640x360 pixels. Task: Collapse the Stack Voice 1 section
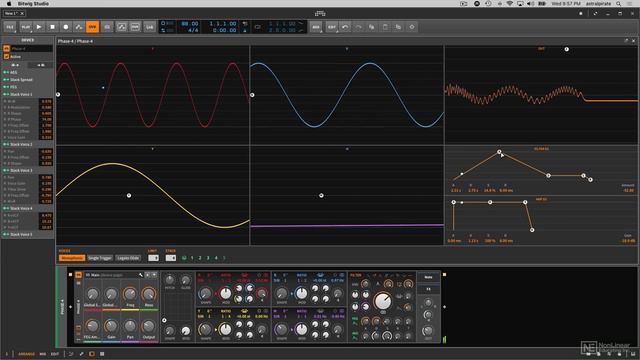[6, 94]
